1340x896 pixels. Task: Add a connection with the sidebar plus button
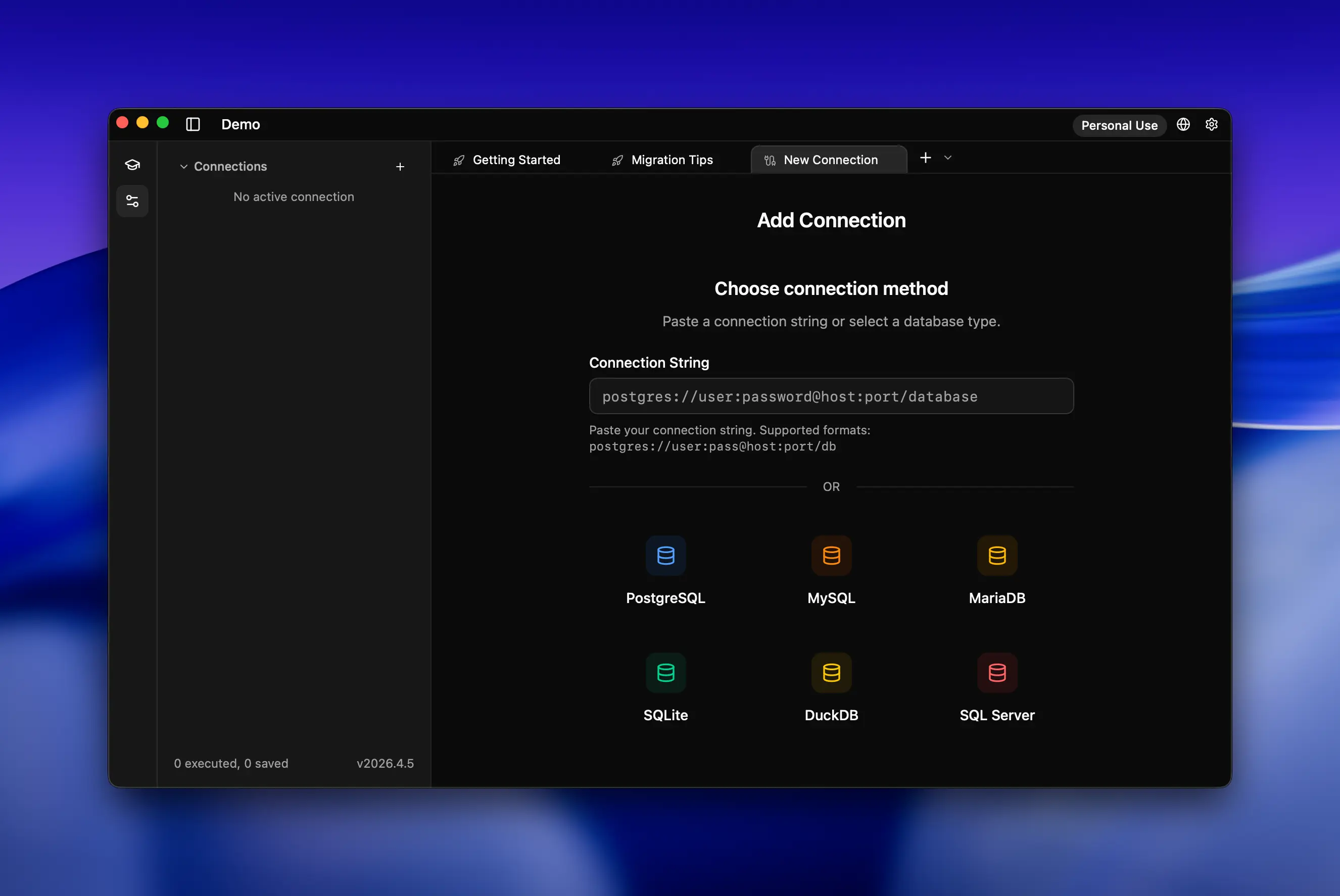[400, 166]
